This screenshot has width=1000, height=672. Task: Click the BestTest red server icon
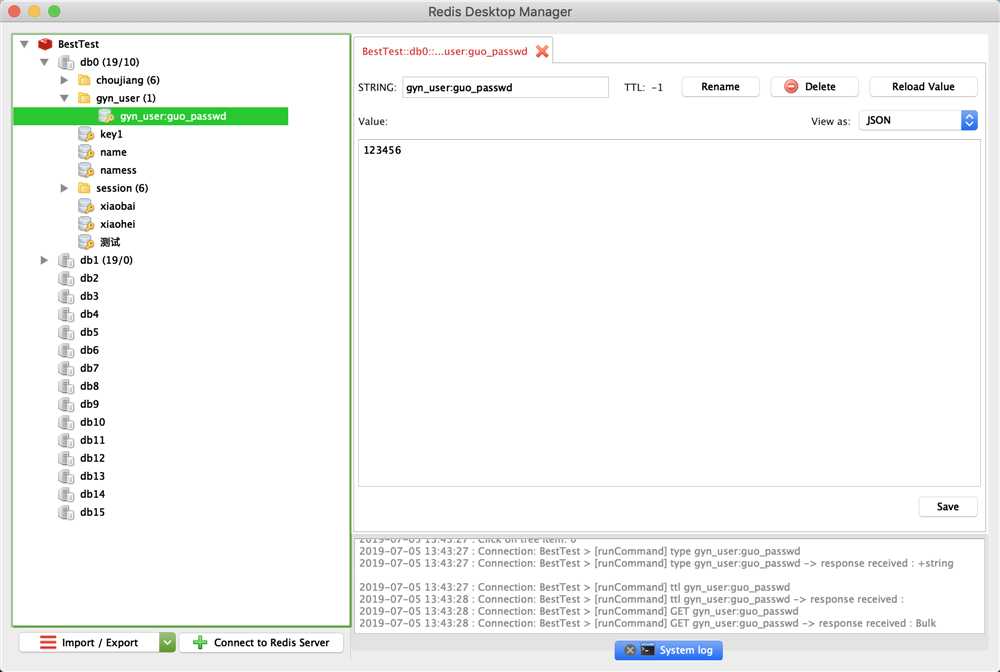(x=45, y=44)
